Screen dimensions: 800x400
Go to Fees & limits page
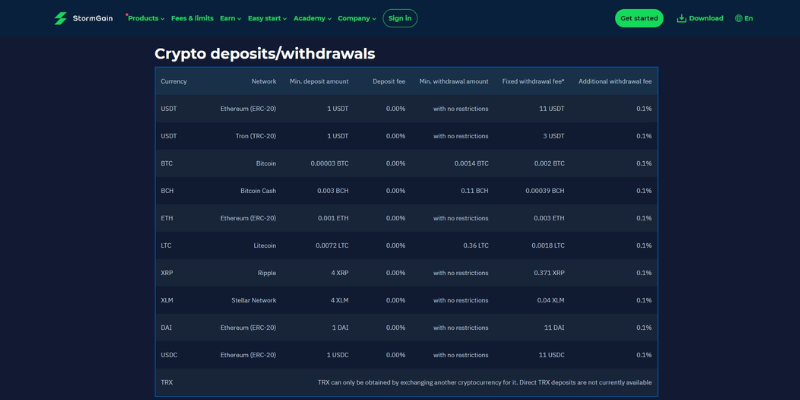[192, 18]
